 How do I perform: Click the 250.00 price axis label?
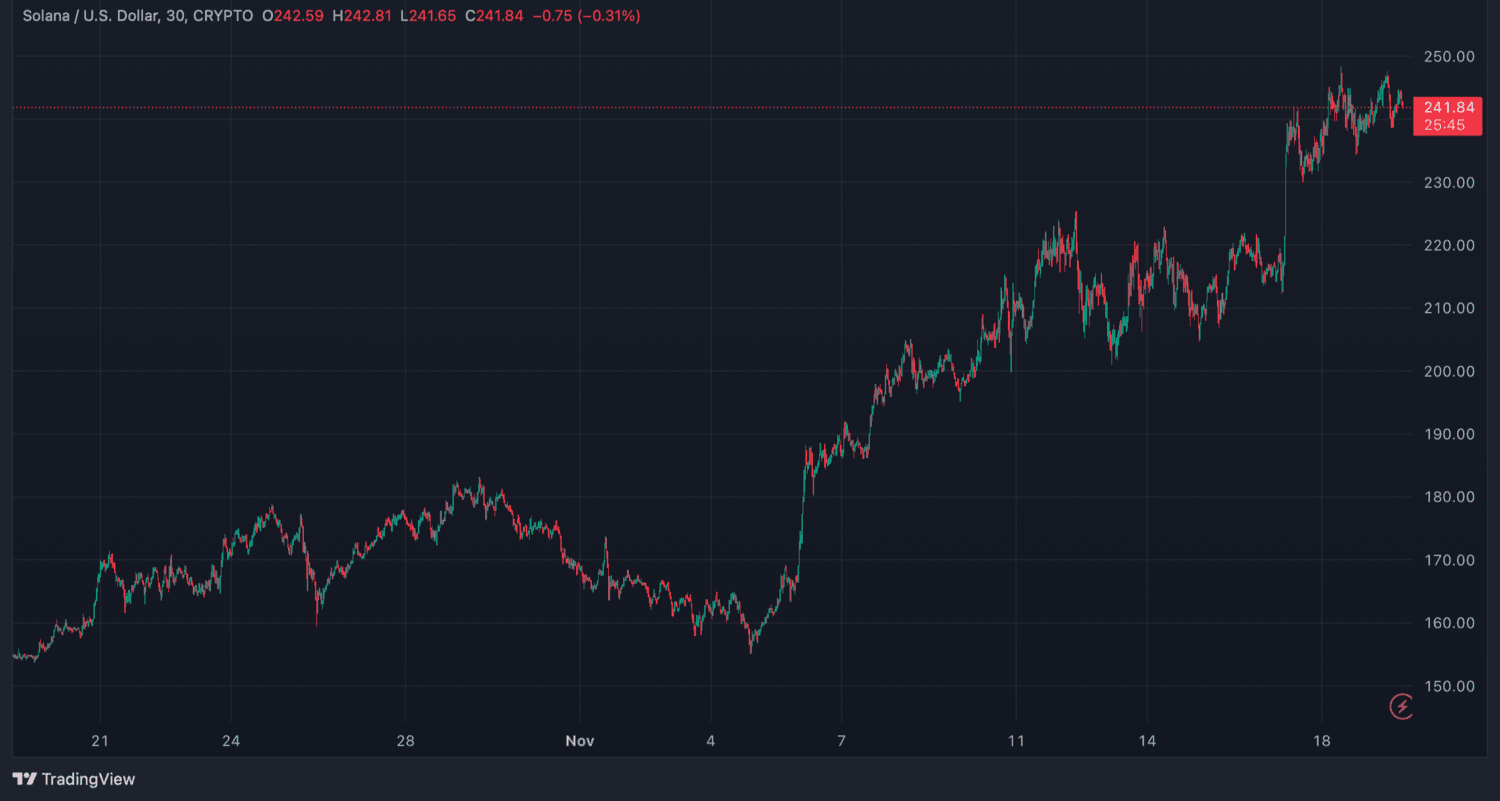coord(1449,57)
